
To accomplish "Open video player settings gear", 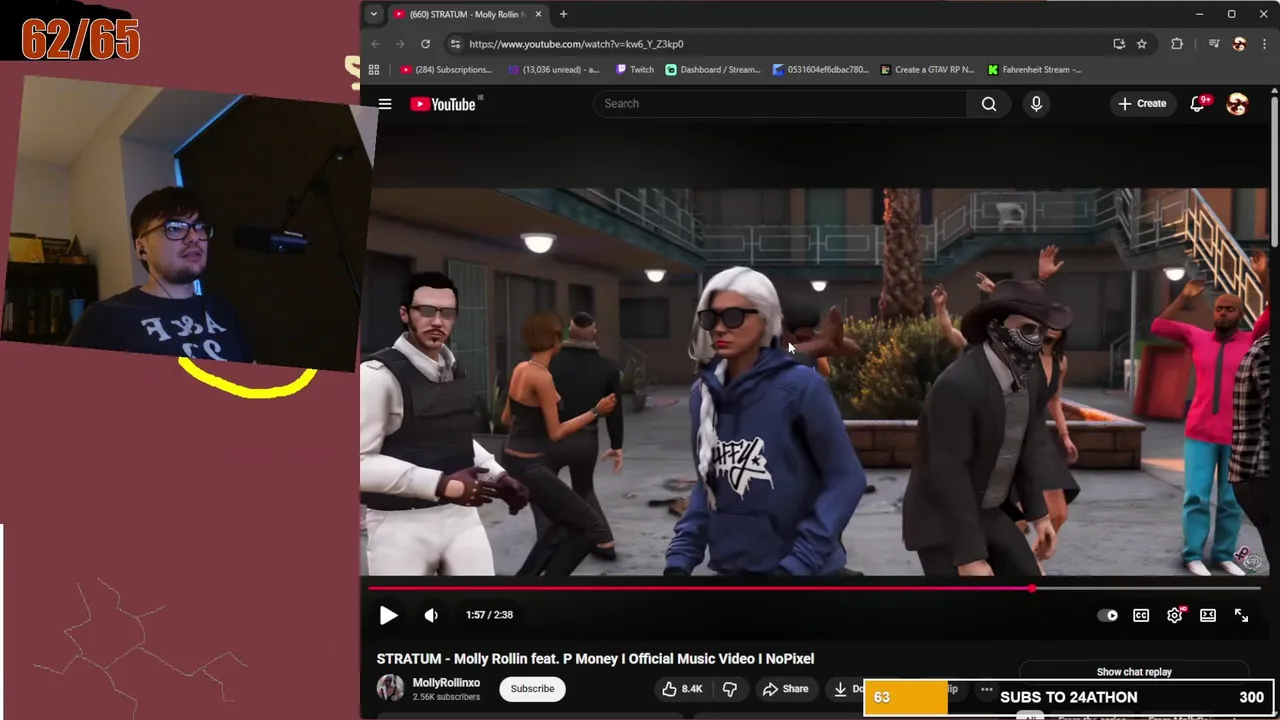I will (1175, 615).
